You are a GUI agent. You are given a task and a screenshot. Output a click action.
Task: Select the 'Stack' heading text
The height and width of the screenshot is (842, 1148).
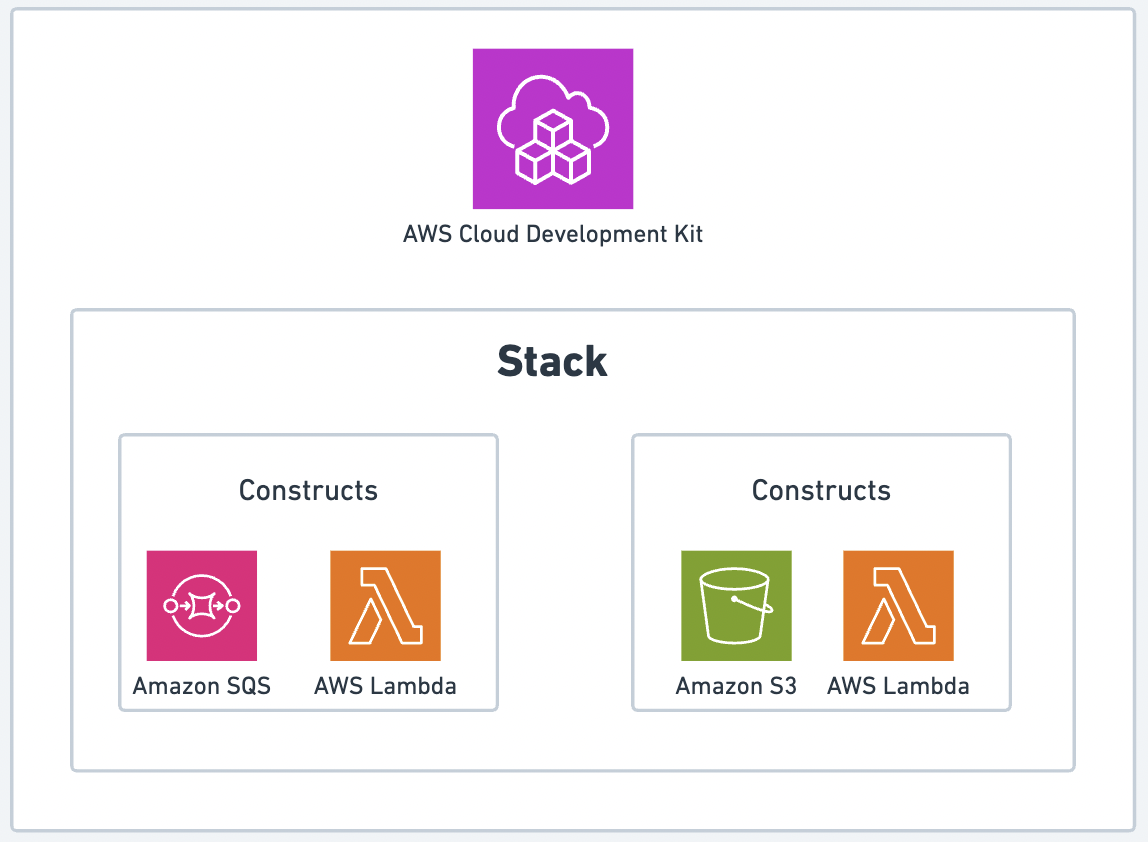click(552, 361)
